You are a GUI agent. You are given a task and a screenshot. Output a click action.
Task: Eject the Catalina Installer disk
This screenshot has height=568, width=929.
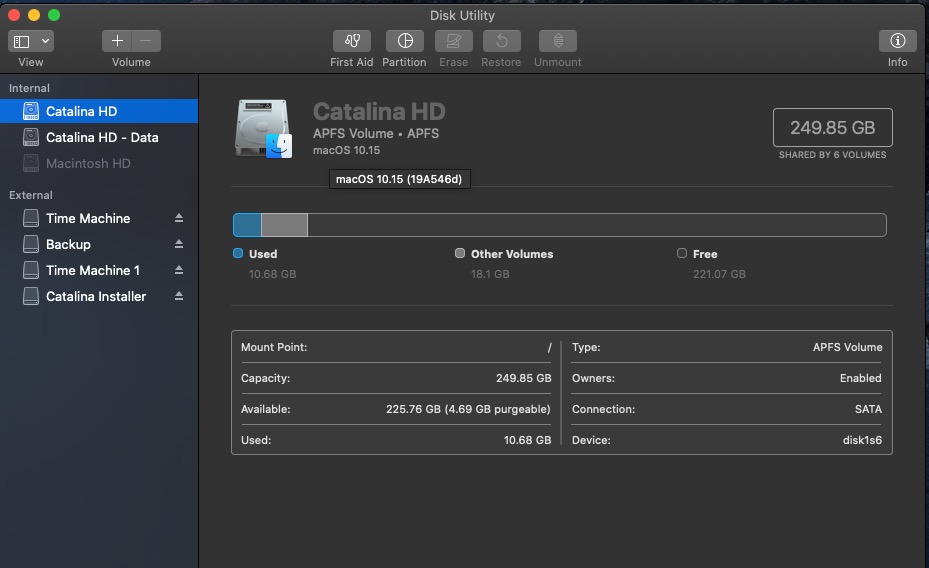pos(179,296)
